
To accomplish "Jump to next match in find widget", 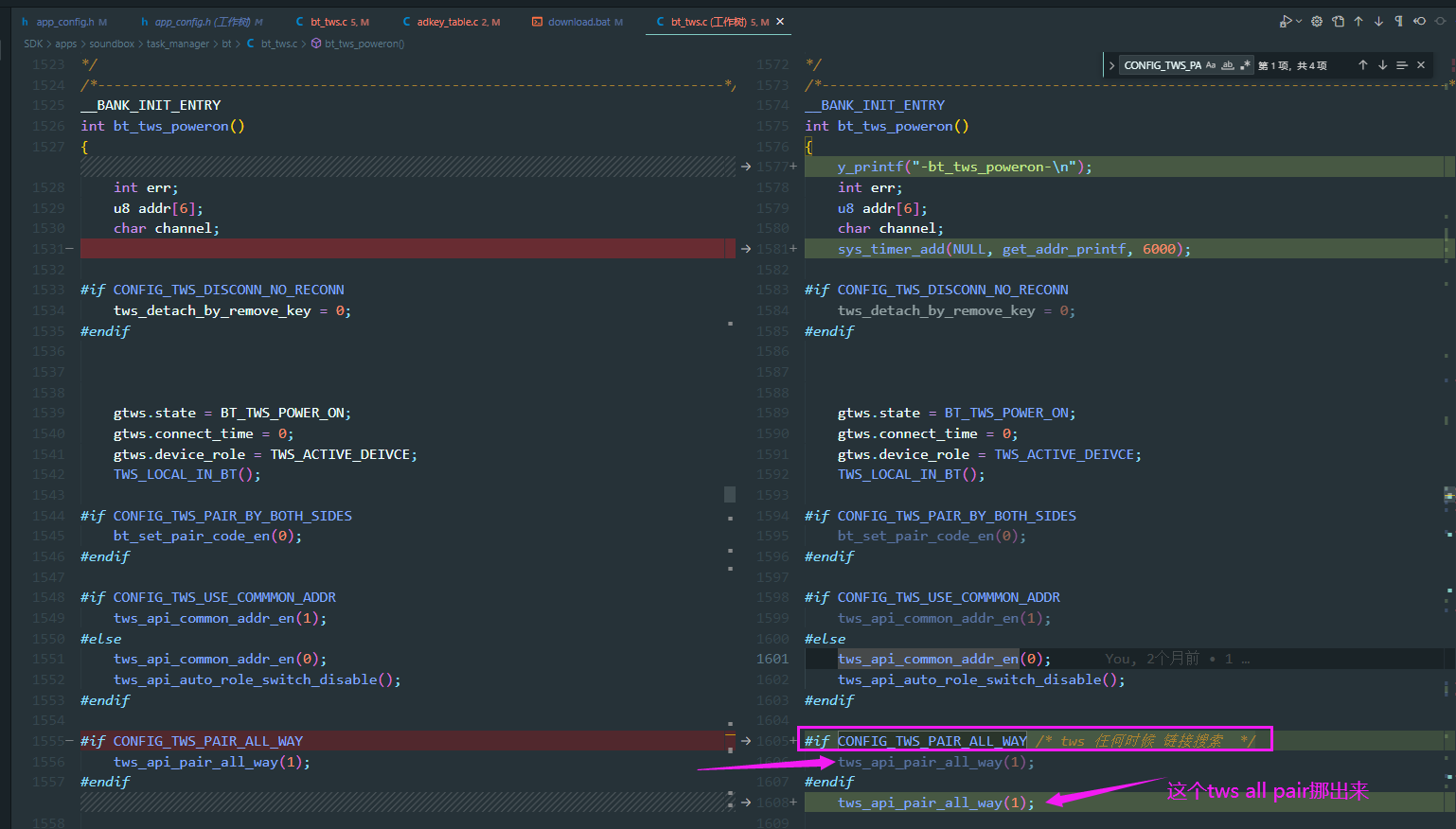I will pyautogui.click(x=1383, y=65).
